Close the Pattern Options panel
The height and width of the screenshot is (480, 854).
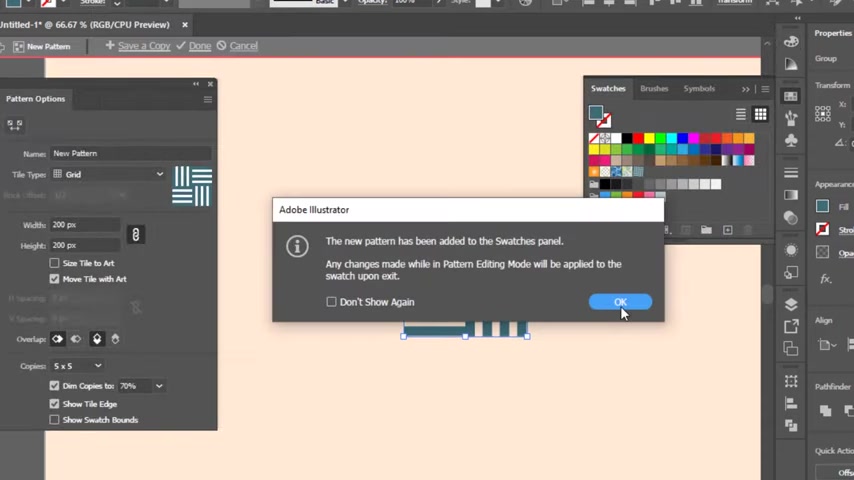click(x=210, y=84)
